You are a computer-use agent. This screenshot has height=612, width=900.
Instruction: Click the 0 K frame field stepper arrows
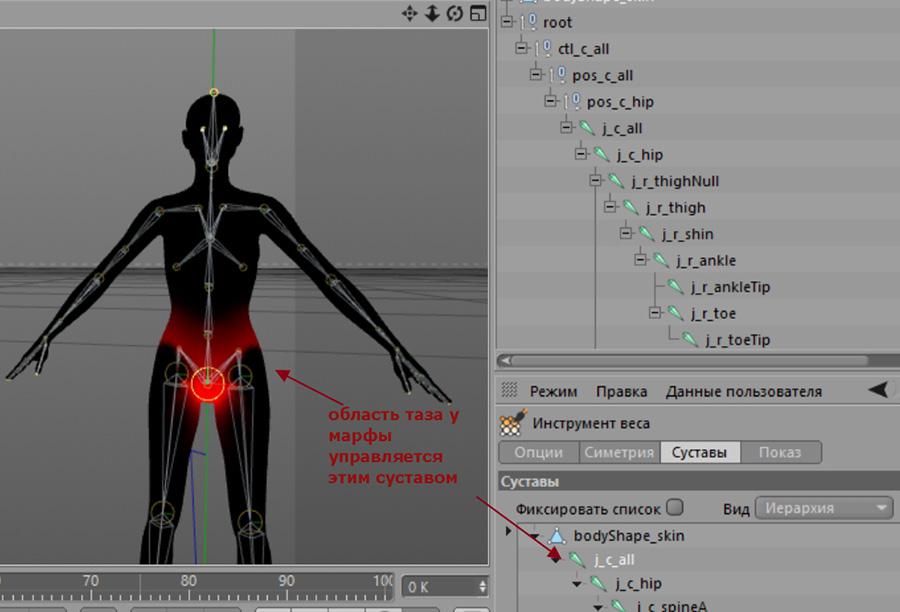(x=483, y=587)
